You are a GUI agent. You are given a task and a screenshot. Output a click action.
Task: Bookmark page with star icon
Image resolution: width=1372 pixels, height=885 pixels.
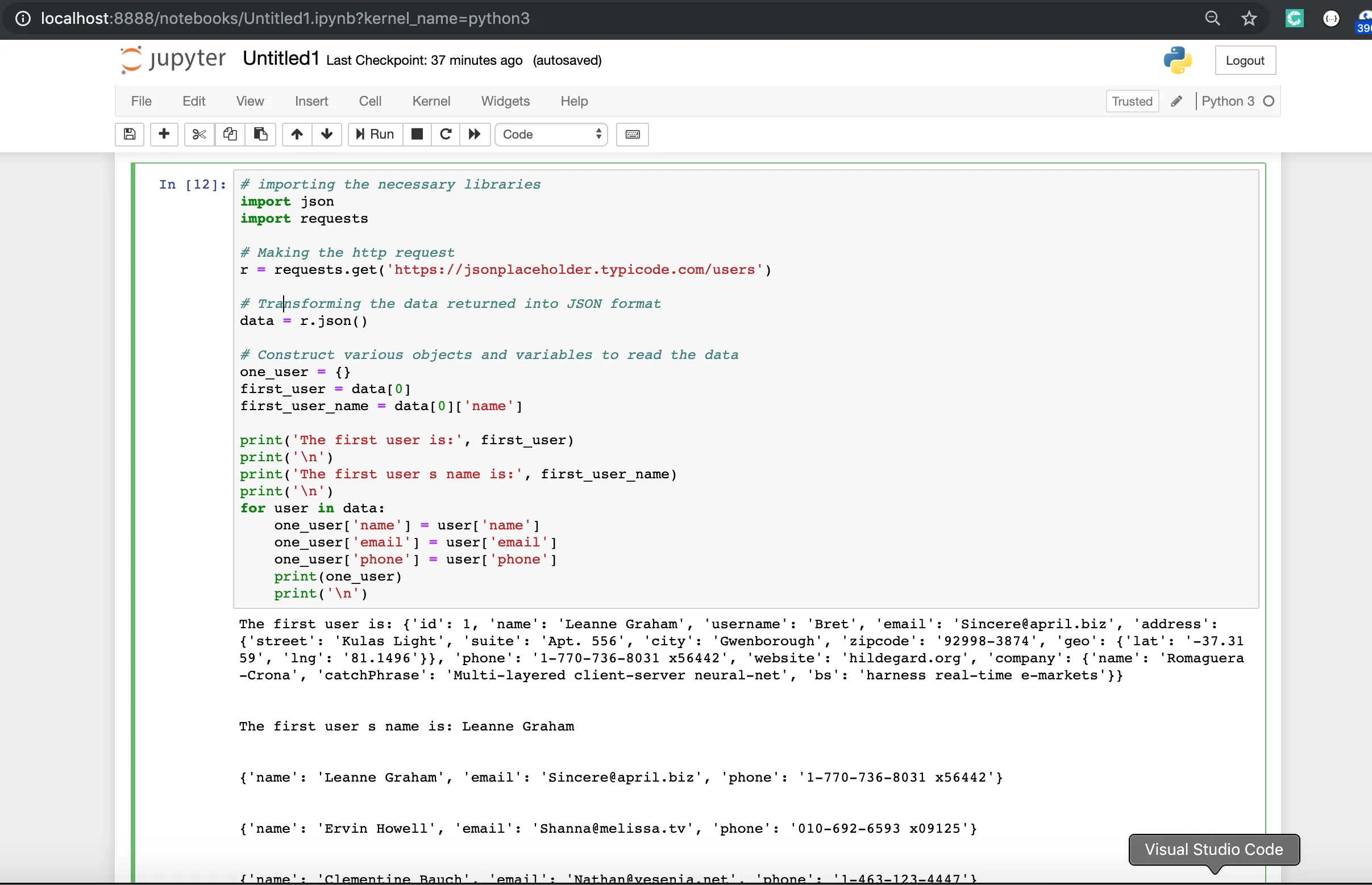pos(1248,18)
